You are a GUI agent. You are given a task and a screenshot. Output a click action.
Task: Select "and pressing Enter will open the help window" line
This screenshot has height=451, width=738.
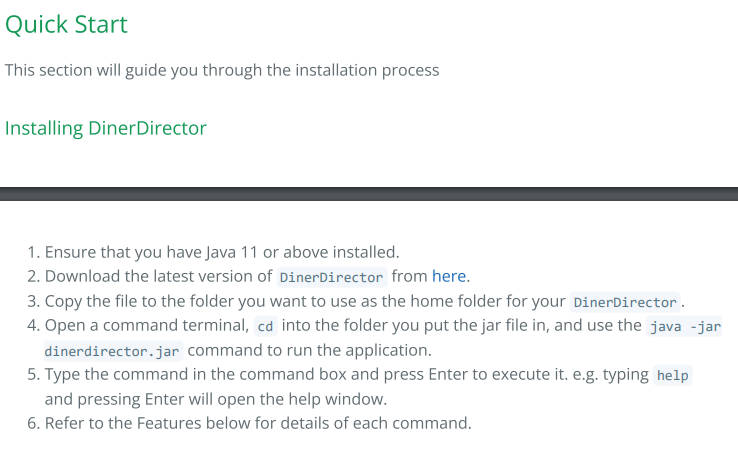[216, 399]
